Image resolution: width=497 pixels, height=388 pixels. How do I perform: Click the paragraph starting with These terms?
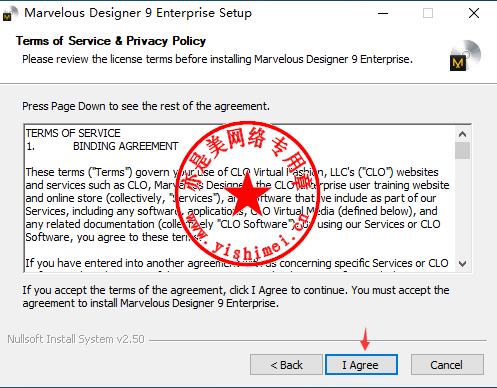(x=237, y=204)
